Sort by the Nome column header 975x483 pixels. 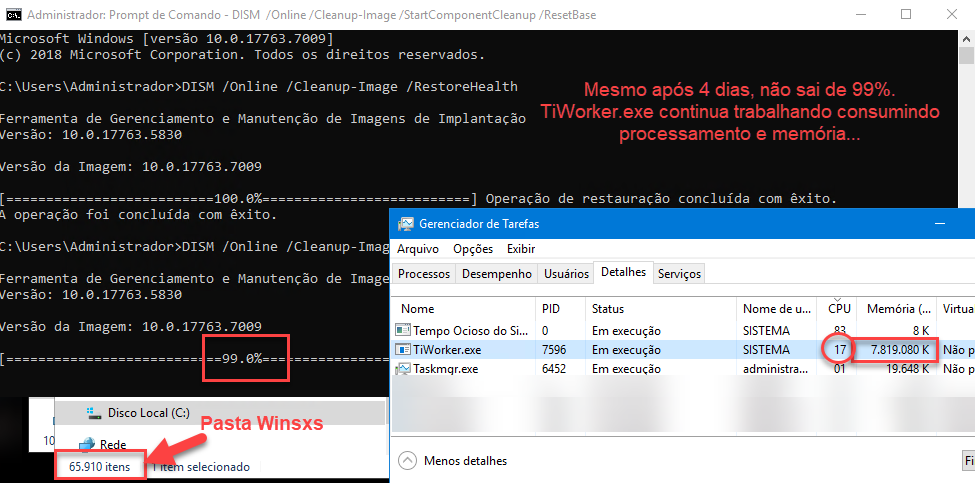[463, 308]
